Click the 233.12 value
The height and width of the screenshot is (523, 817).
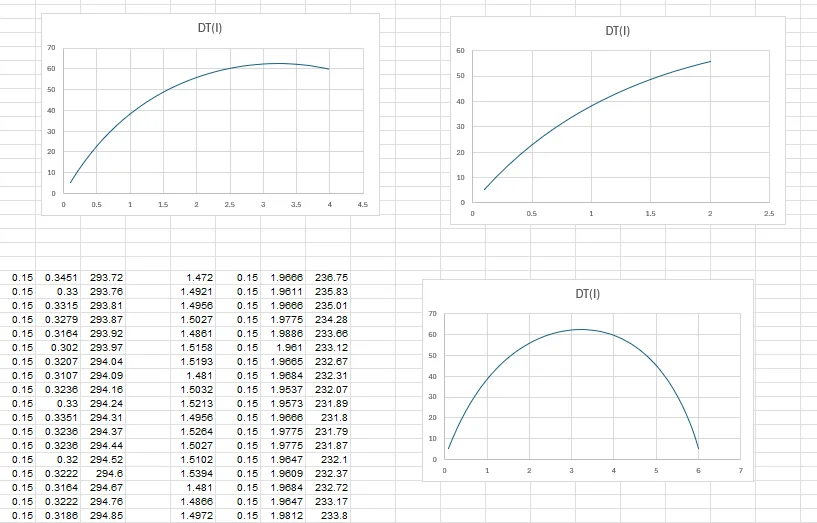pyautogui.click(x=328, y=348)
